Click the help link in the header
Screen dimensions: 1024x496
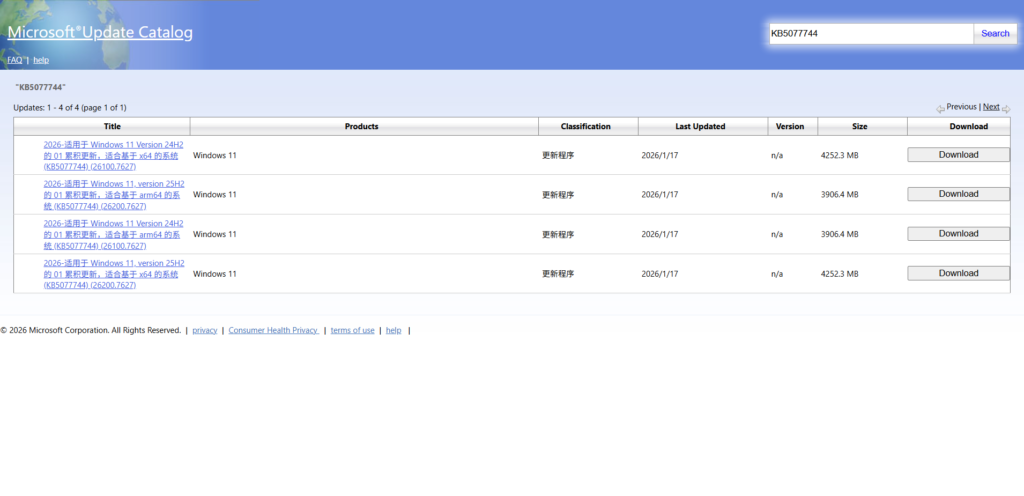point(41,60)
